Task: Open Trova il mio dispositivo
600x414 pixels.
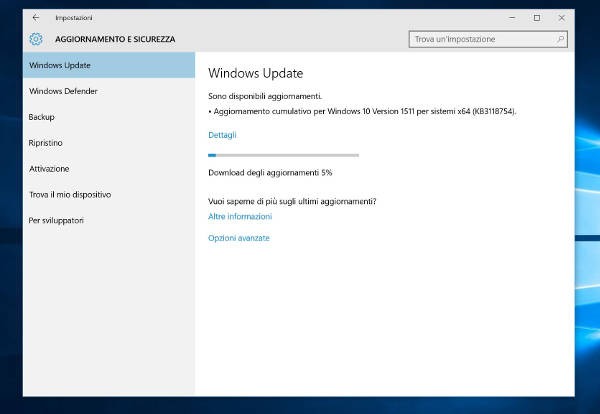Action: (109, 194)
